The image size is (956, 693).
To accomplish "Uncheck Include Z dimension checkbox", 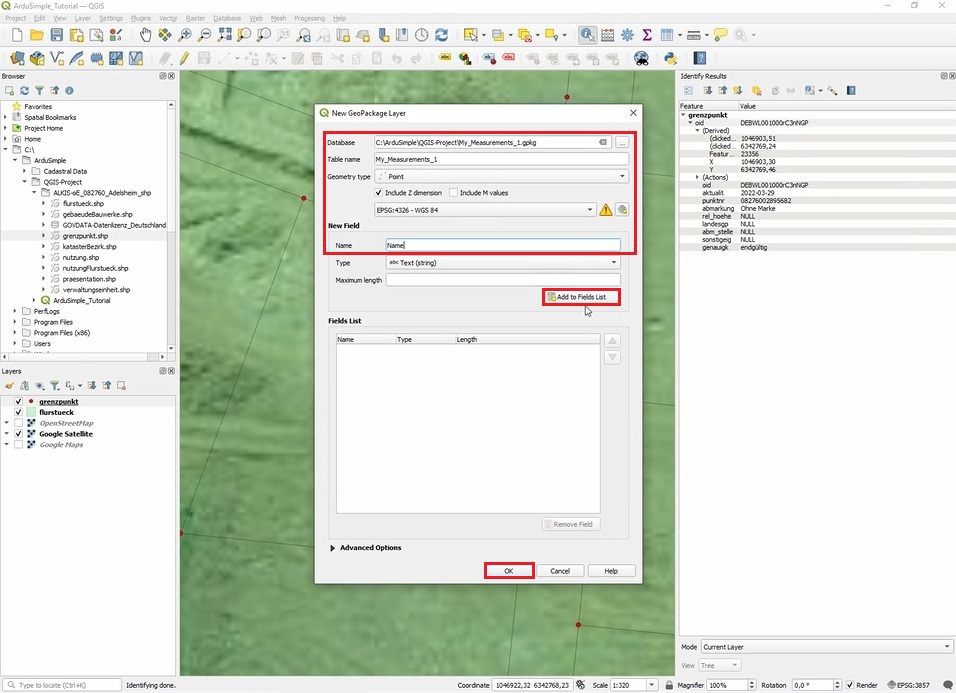I will click(378, 193).
